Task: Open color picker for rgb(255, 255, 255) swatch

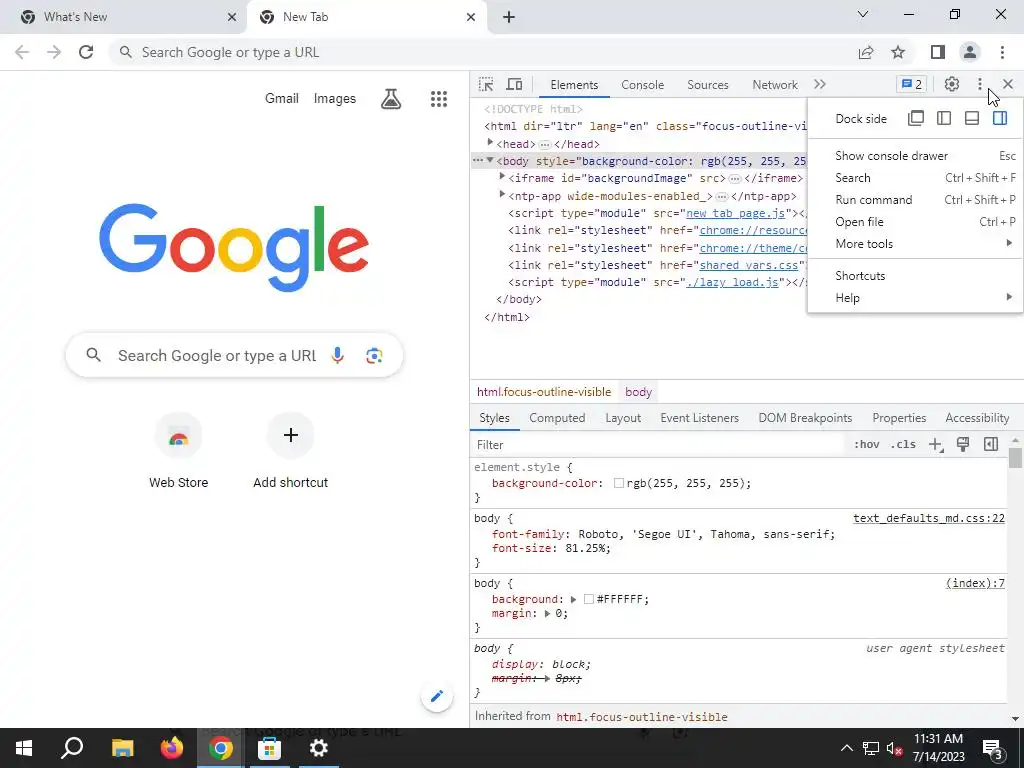Action: pyautogui.click(x=618, y=483)
